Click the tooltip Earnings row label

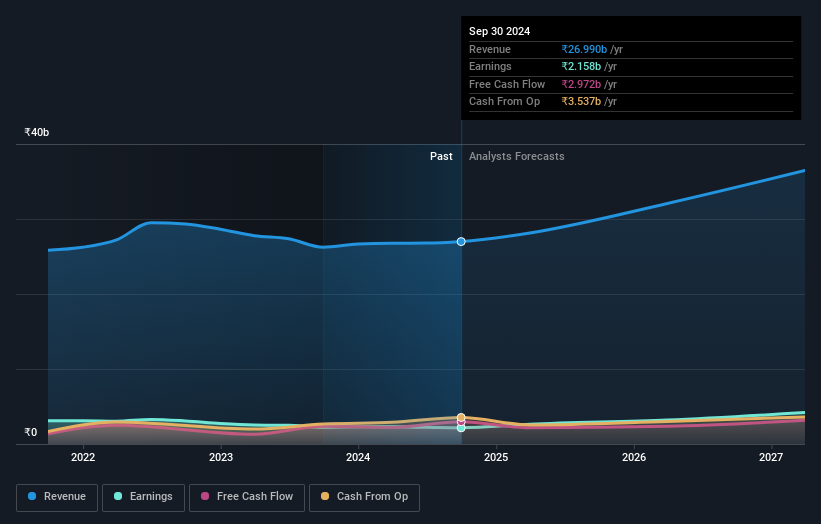coord(490,66)
